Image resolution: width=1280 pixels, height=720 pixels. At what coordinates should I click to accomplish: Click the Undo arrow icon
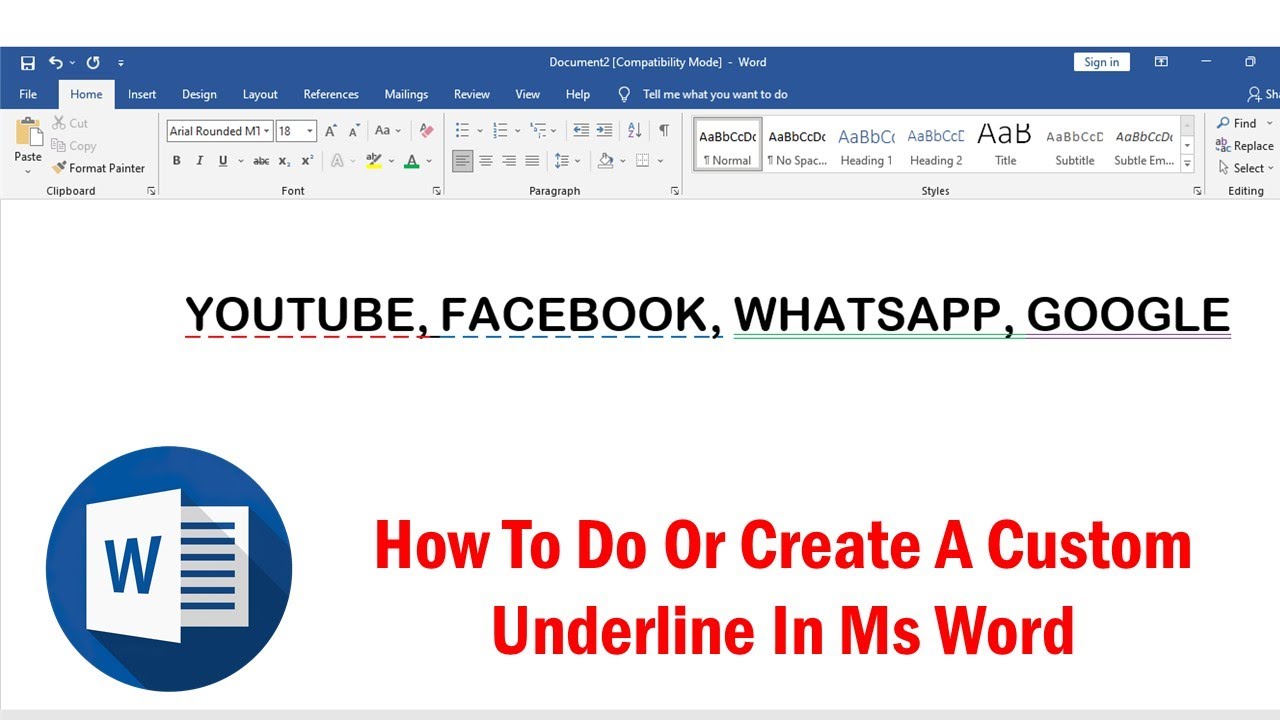(x=56, y=62)
